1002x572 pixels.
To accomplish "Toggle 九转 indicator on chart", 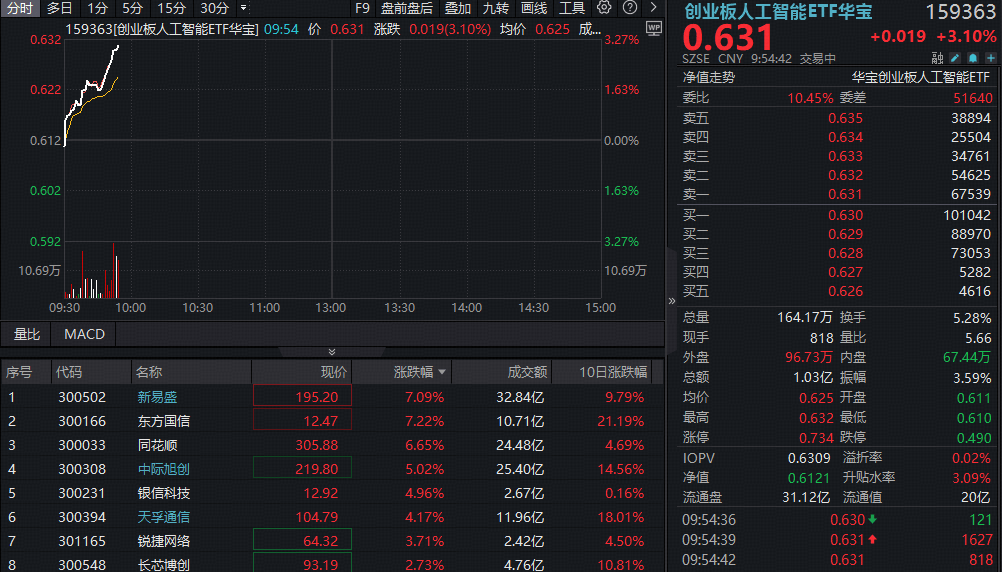I will (x=496, y=8).
